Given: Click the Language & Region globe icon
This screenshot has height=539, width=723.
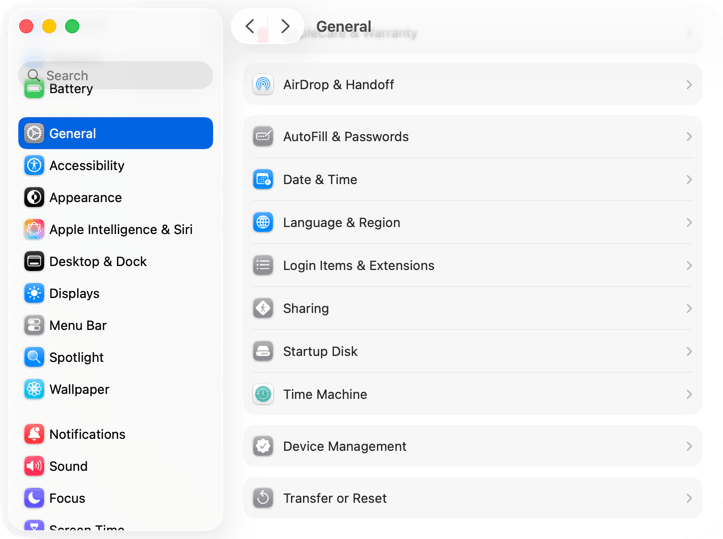Looking at the screenshot, I should click(263, 222).
